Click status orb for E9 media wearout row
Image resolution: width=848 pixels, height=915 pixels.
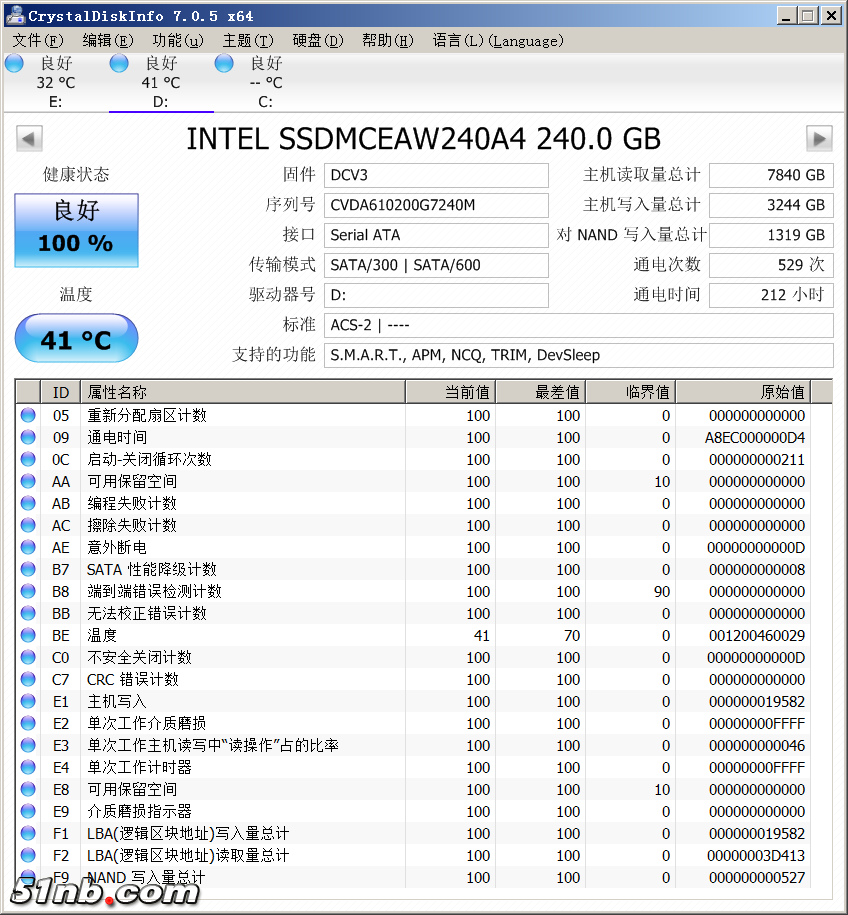pos(28,811)
